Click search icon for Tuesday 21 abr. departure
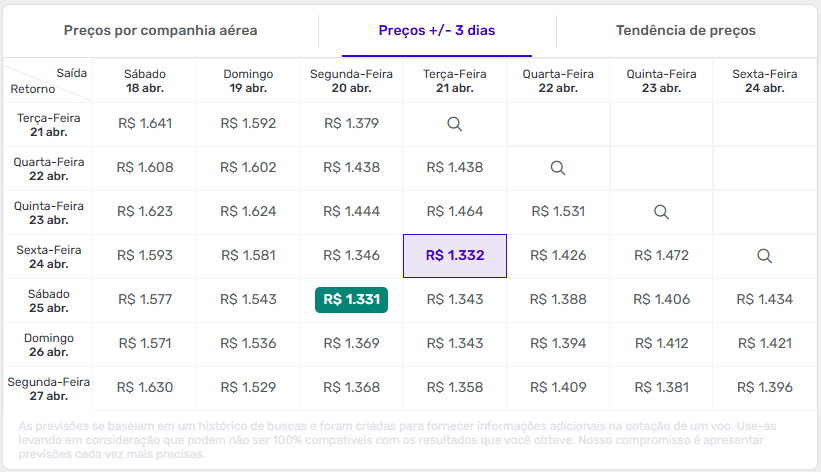 click(x=454, y=124)
